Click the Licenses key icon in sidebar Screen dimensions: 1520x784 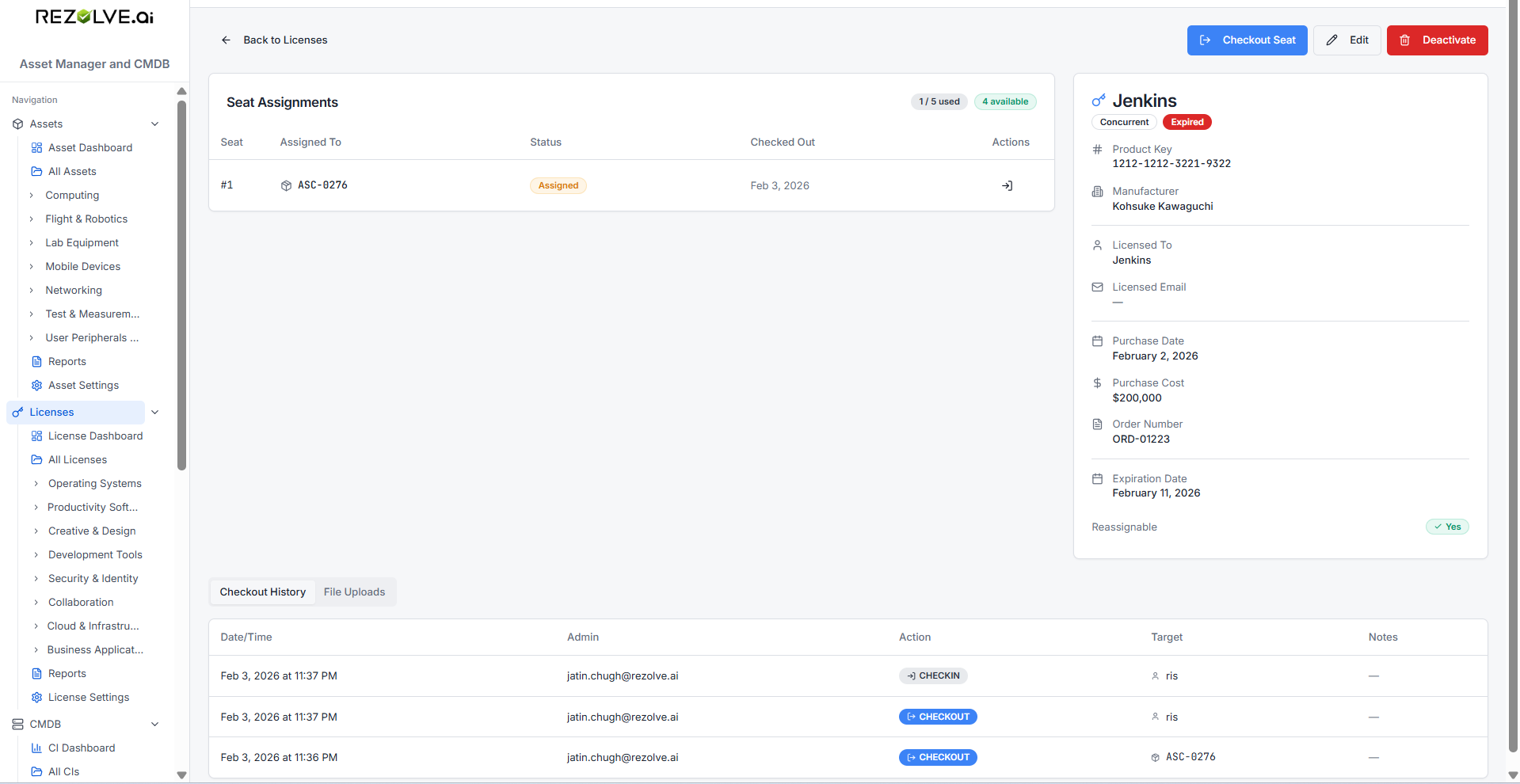[17, 413]
